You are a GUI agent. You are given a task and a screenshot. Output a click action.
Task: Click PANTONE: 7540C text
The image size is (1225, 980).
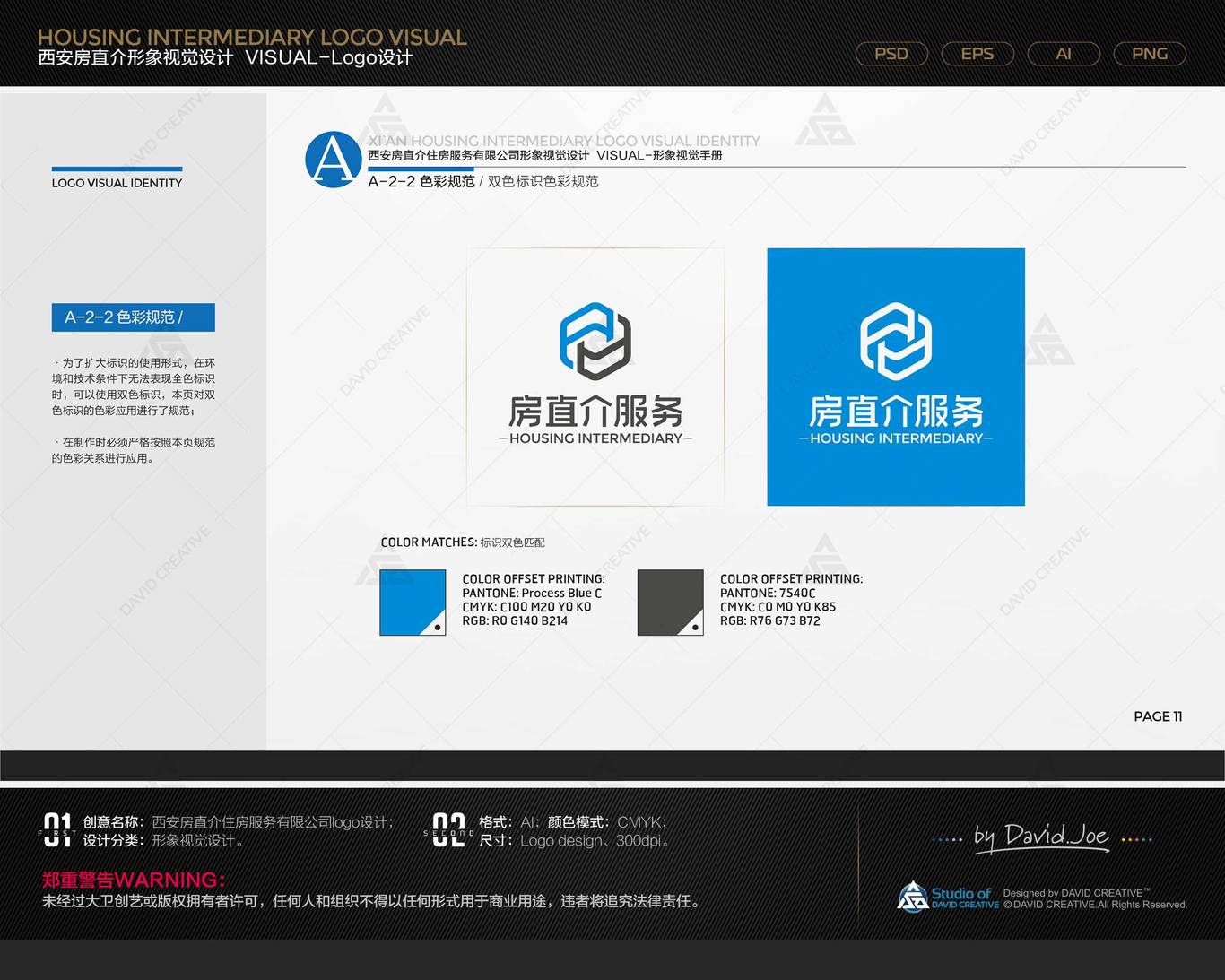click(768, 594)
